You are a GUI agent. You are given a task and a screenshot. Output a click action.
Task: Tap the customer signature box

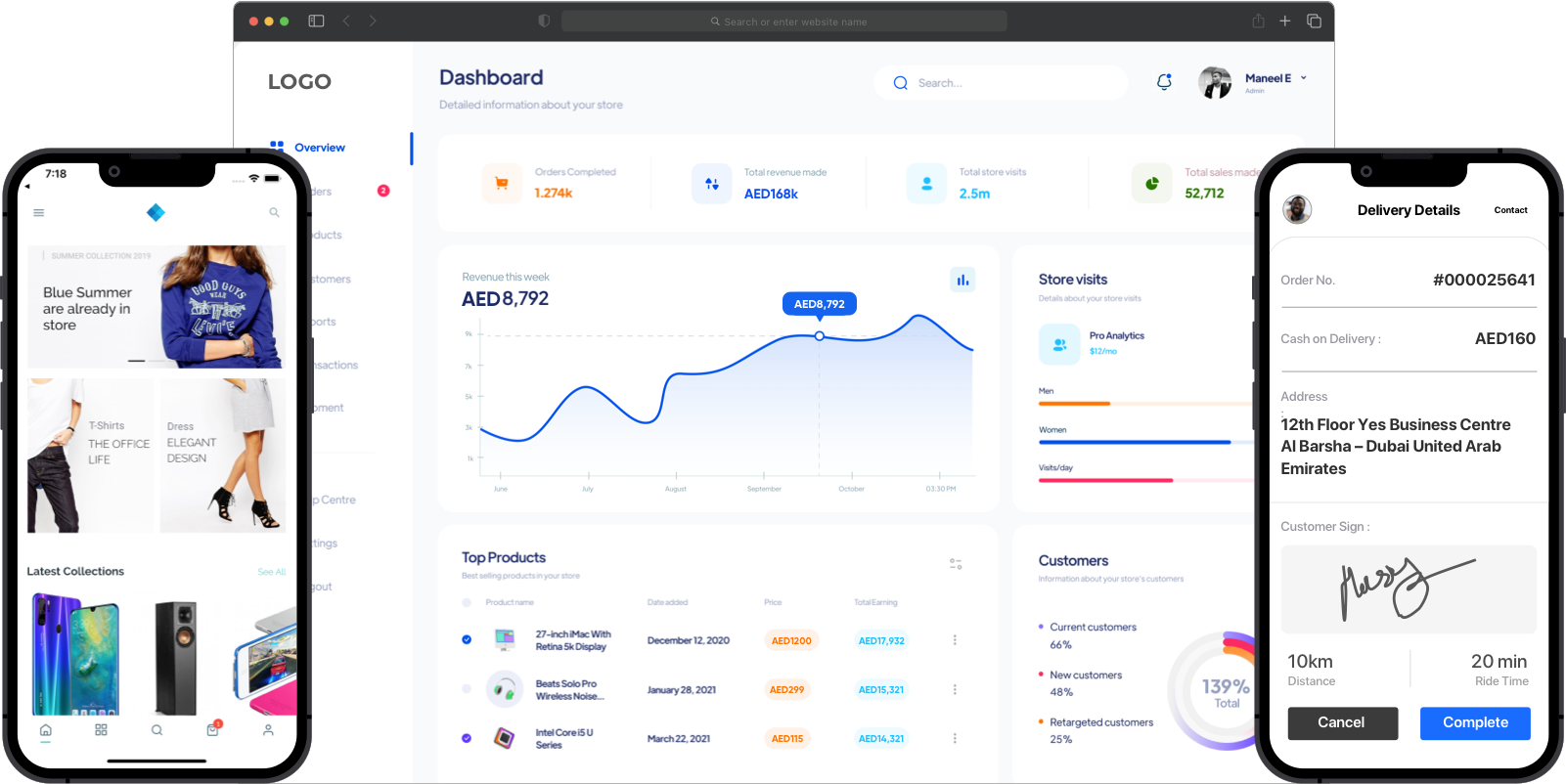[x=1409, y=589]
